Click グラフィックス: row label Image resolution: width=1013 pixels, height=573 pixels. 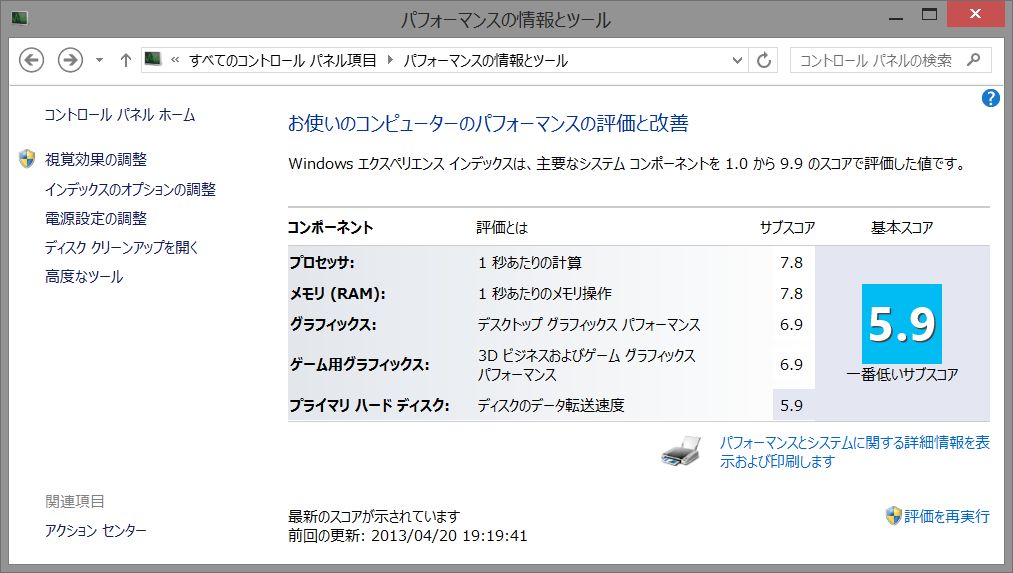tap(333, 325)
